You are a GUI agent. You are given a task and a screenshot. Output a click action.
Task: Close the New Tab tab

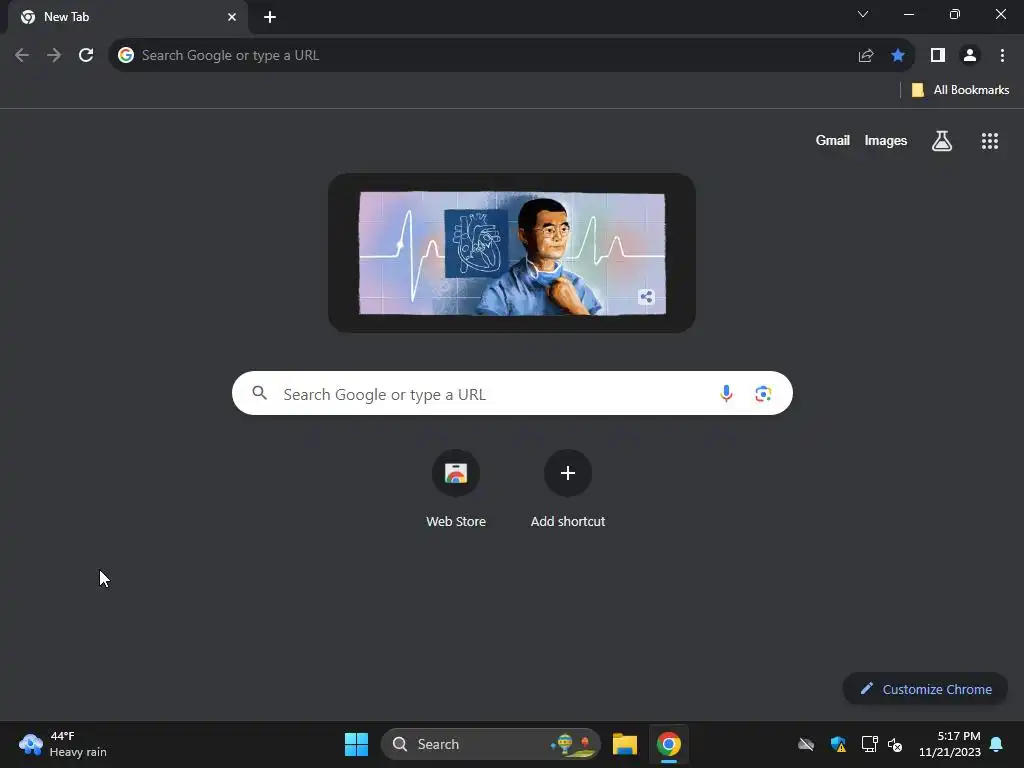point(232,17)
